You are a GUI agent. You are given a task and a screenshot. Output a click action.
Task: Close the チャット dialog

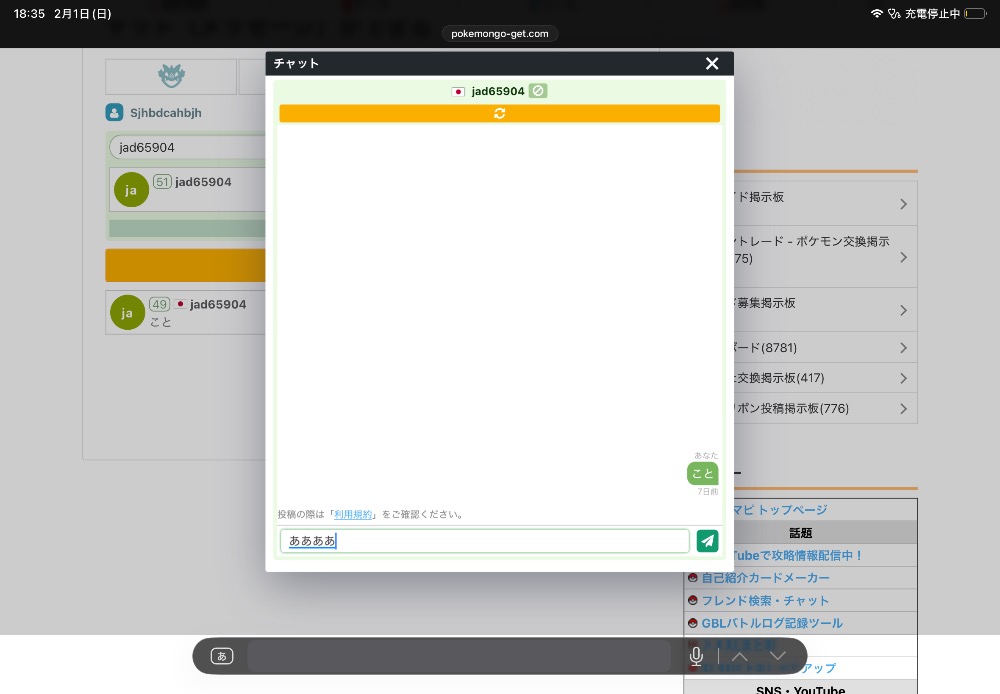(712, 64)
